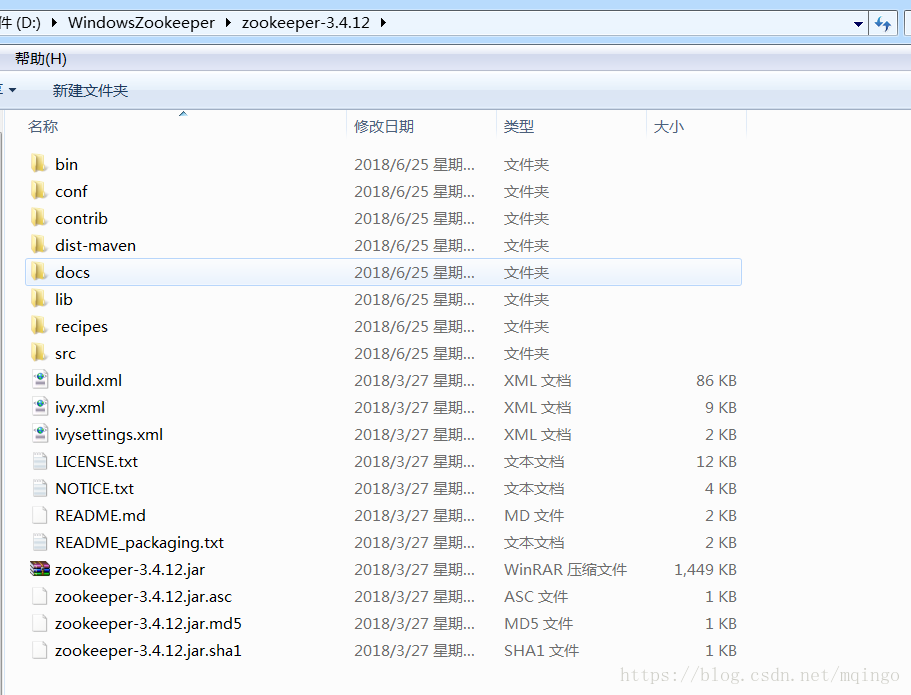Select the dist-maven folder name
This screenshot has width=911, height=695.
95,245
